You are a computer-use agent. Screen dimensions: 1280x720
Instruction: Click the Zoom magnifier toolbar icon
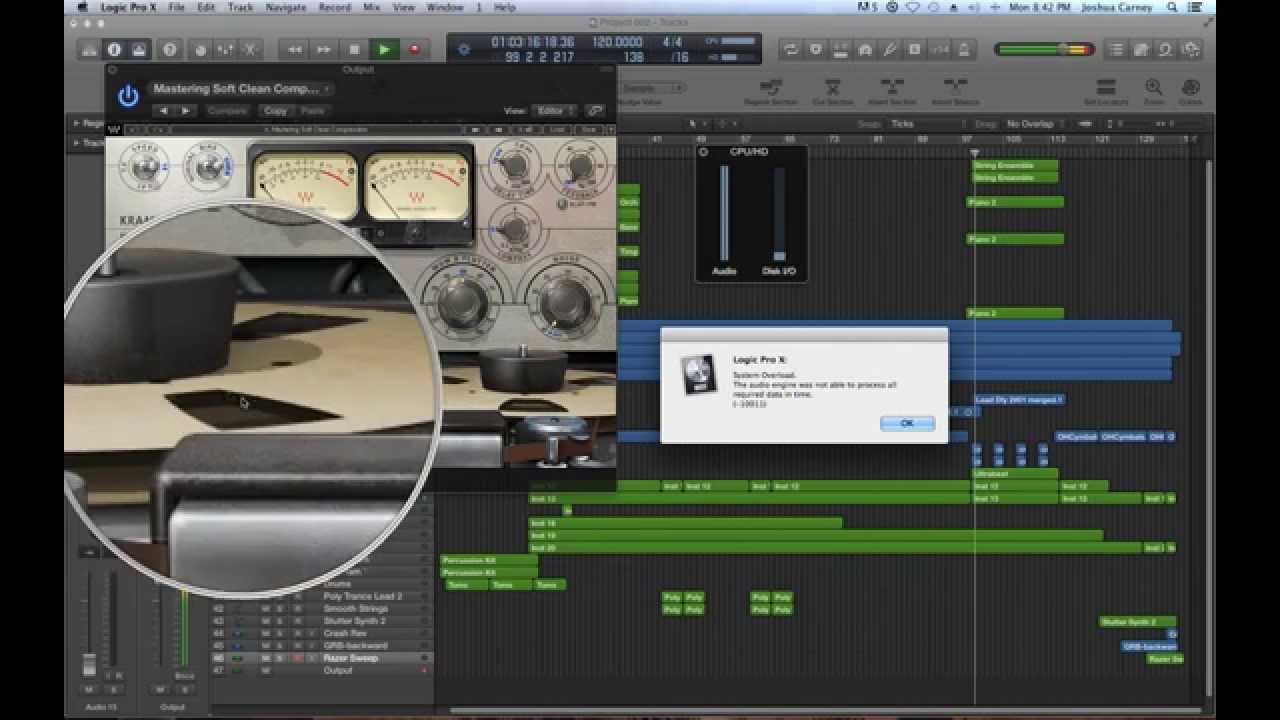1154,92
